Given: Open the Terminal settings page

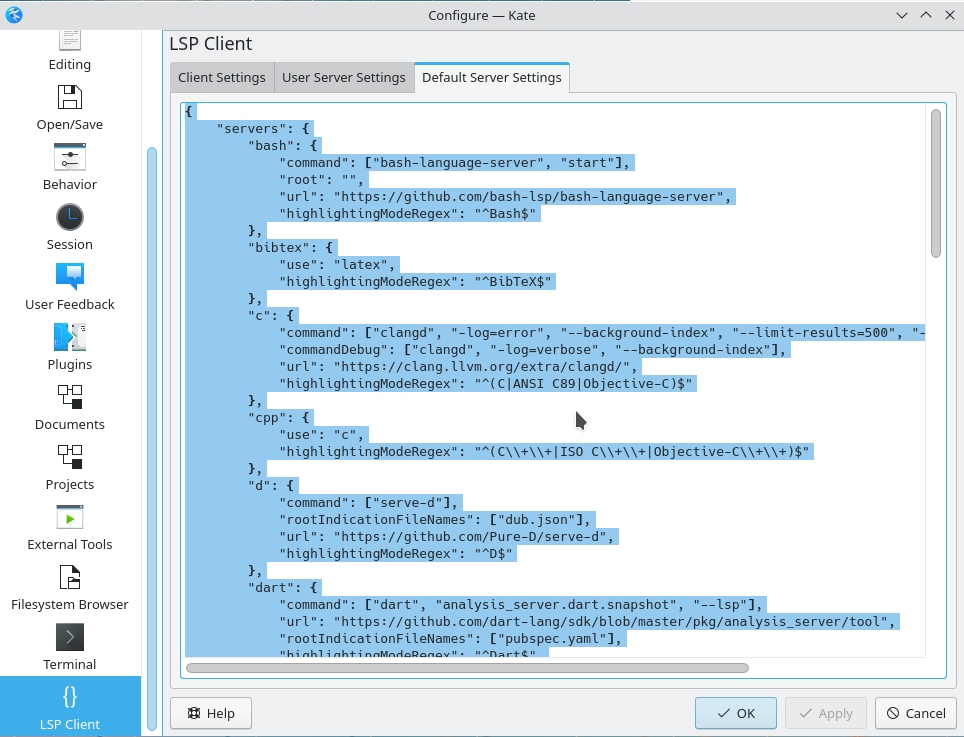Looking at the screenshot, I should click(x=69, y=647).
